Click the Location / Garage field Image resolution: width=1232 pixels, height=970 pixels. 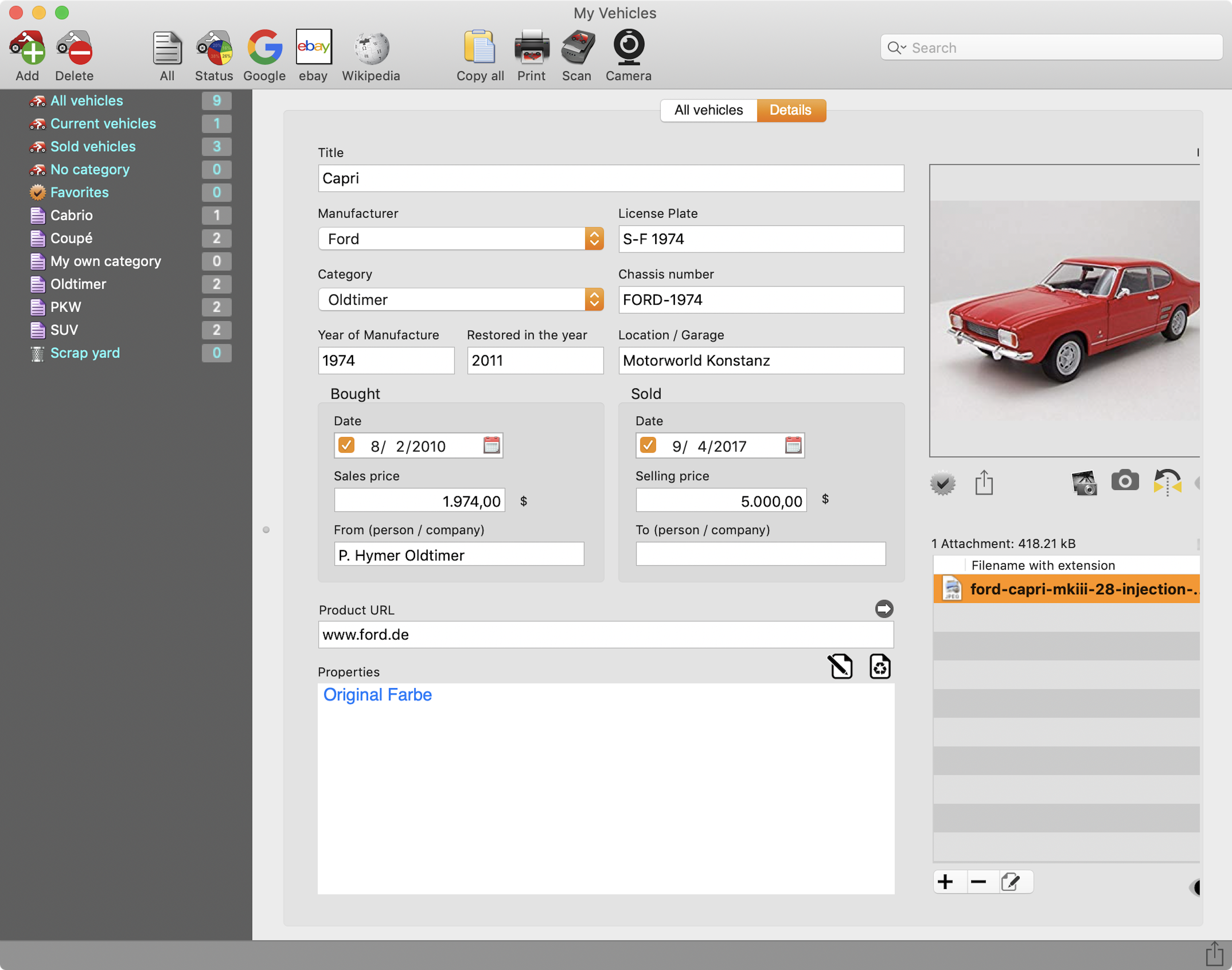(x=761, y=361)
